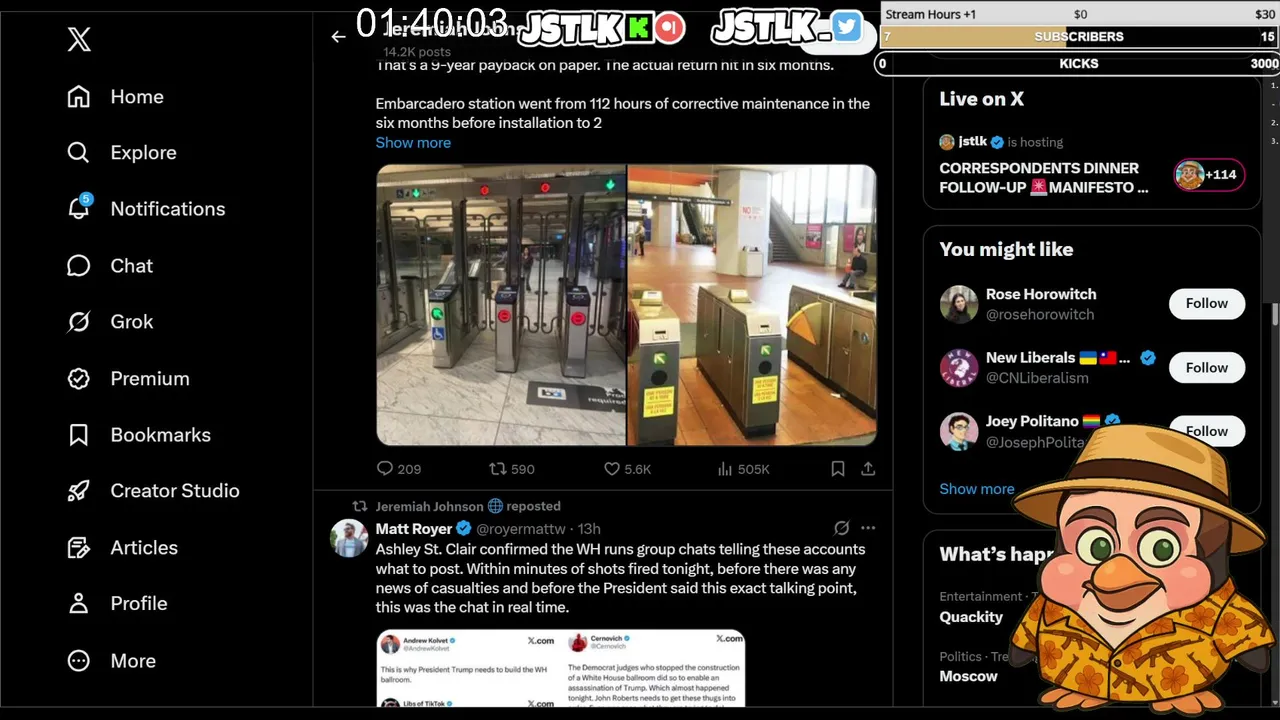
Task: Open the Quackity trending topic
Action: pyautogui.click(x=971, y=617)
